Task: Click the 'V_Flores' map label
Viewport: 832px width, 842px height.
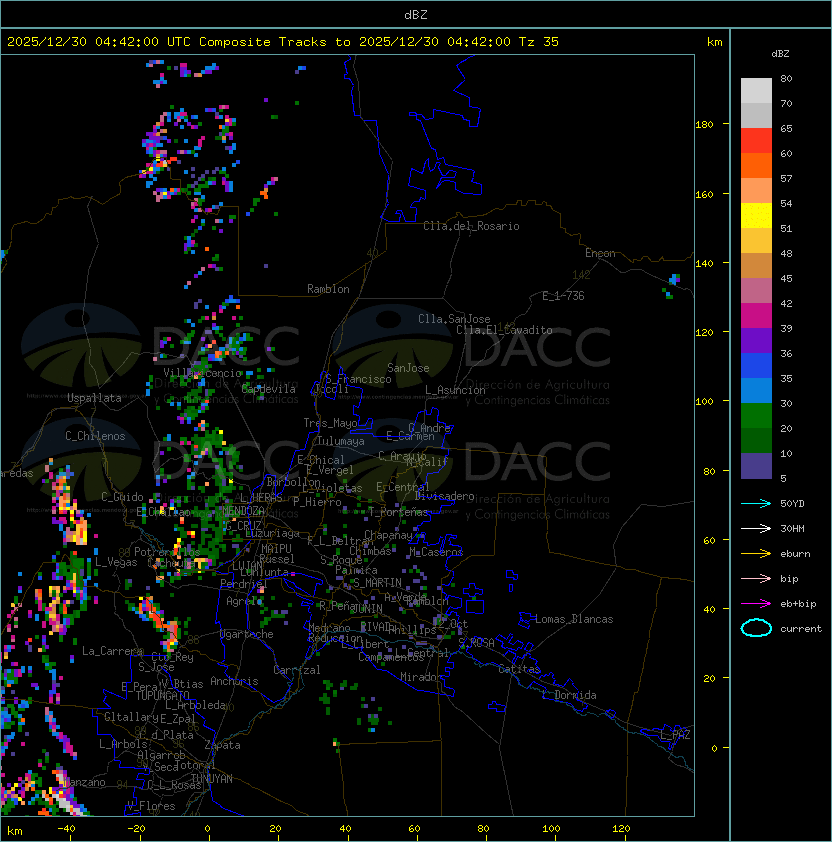Action: click(x=151, y=806)
